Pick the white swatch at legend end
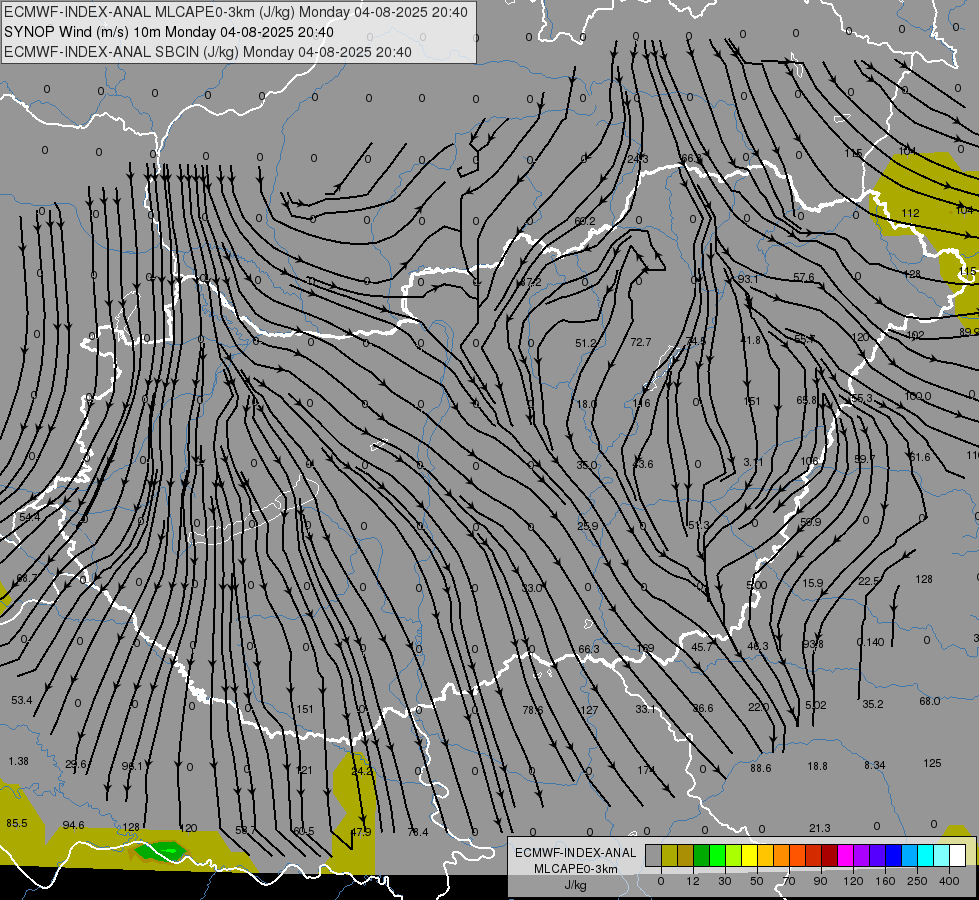Viewport: 979px width, 900px height. pyautogui.click(x=958, y=855)
